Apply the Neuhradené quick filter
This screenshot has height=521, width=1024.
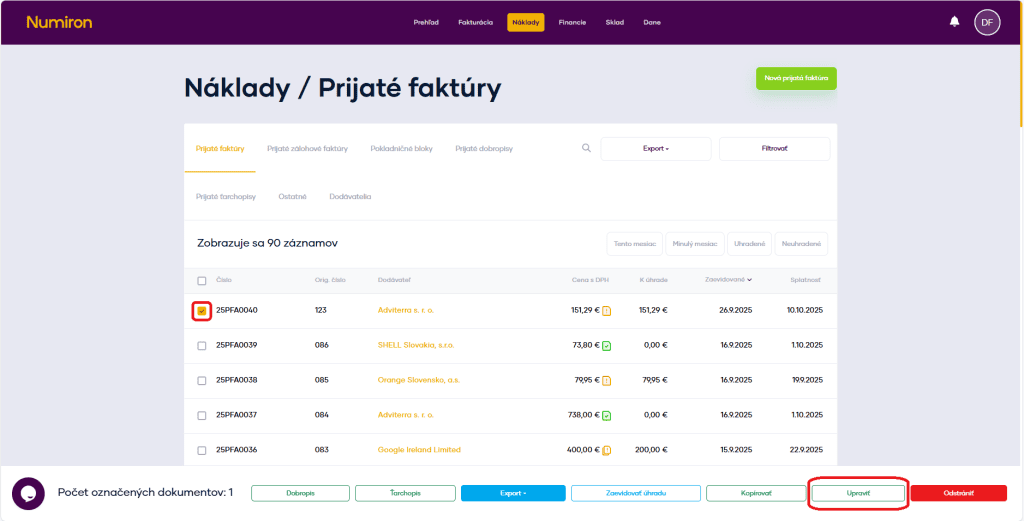[801, 243]
